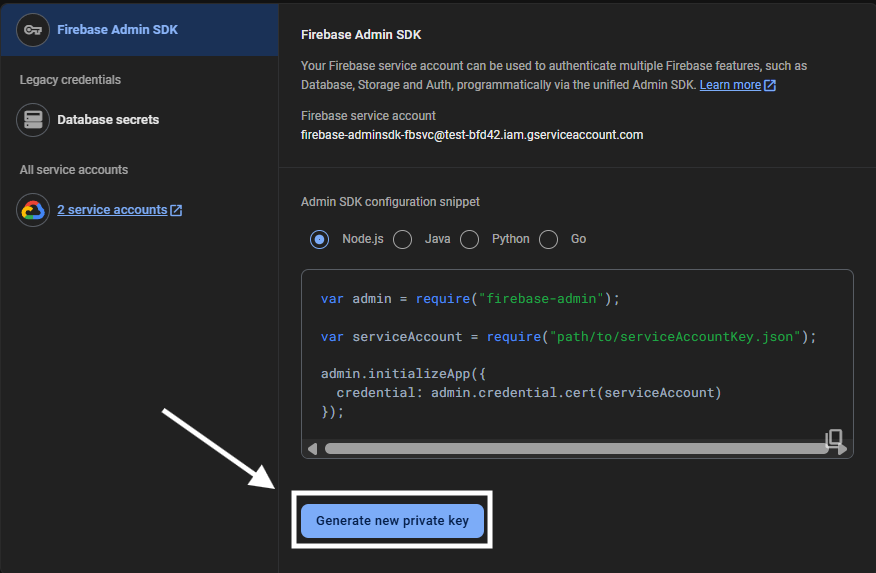This screenshot has height=573, width=876.
Task: Open the Database secrets sidebar item
Action: 108,120
